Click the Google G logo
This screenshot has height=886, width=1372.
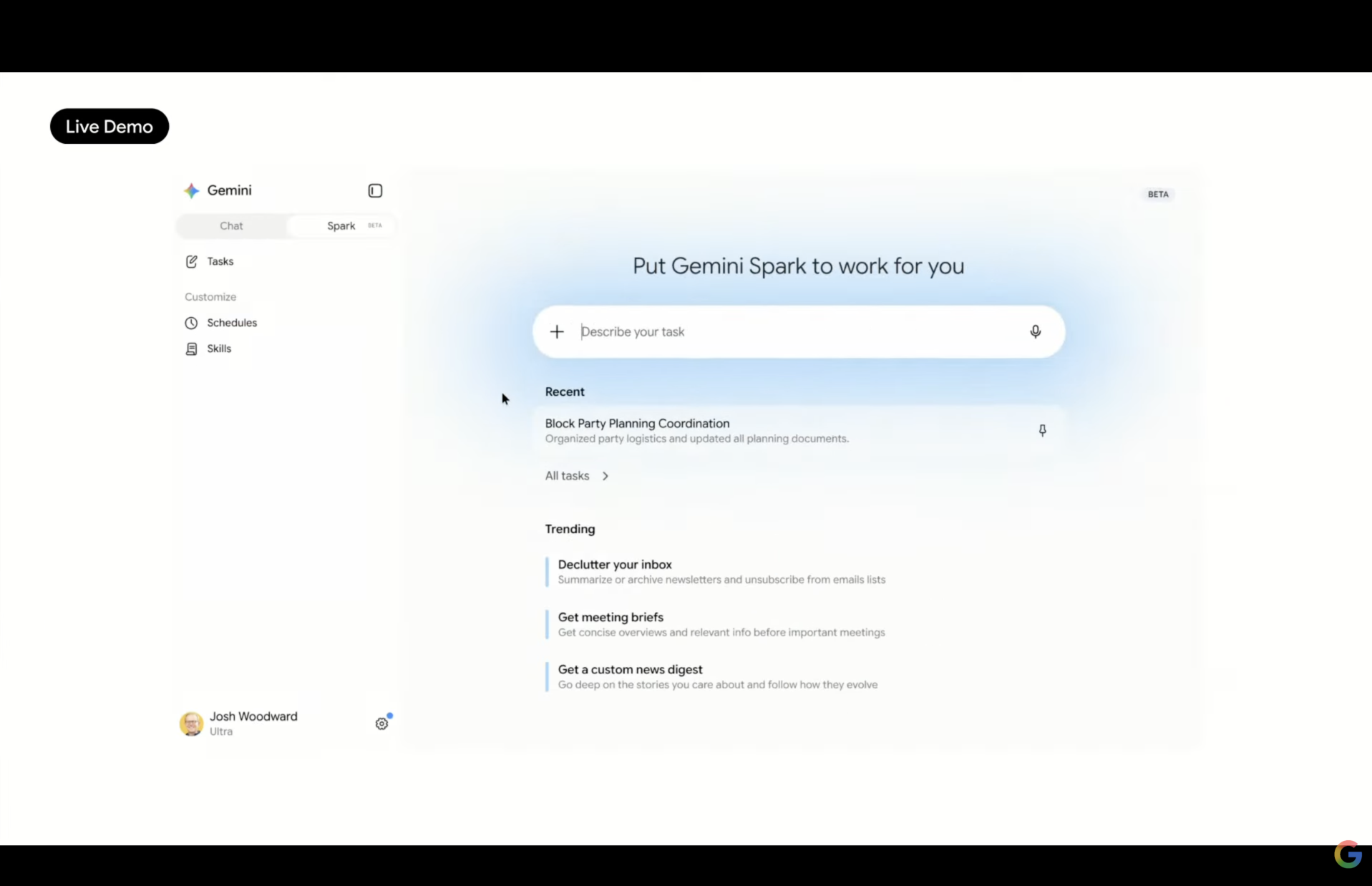1348,854
